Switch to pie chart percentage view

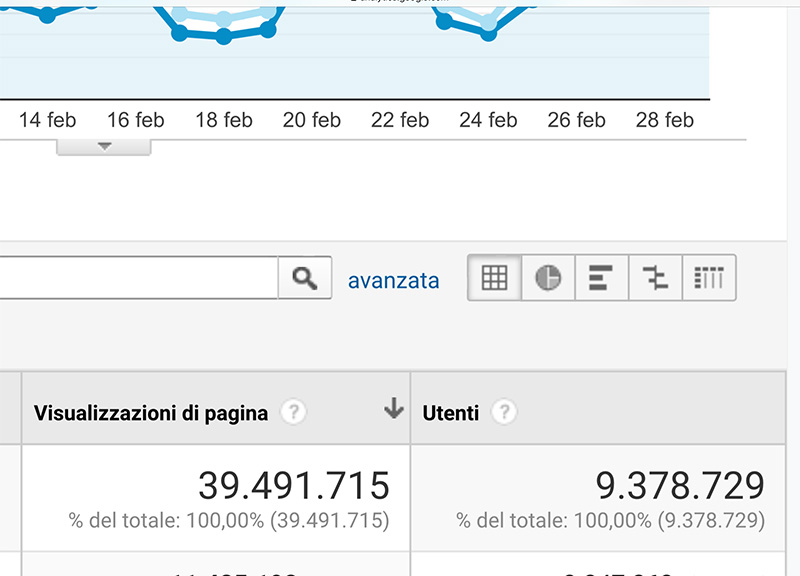[548, 278]
